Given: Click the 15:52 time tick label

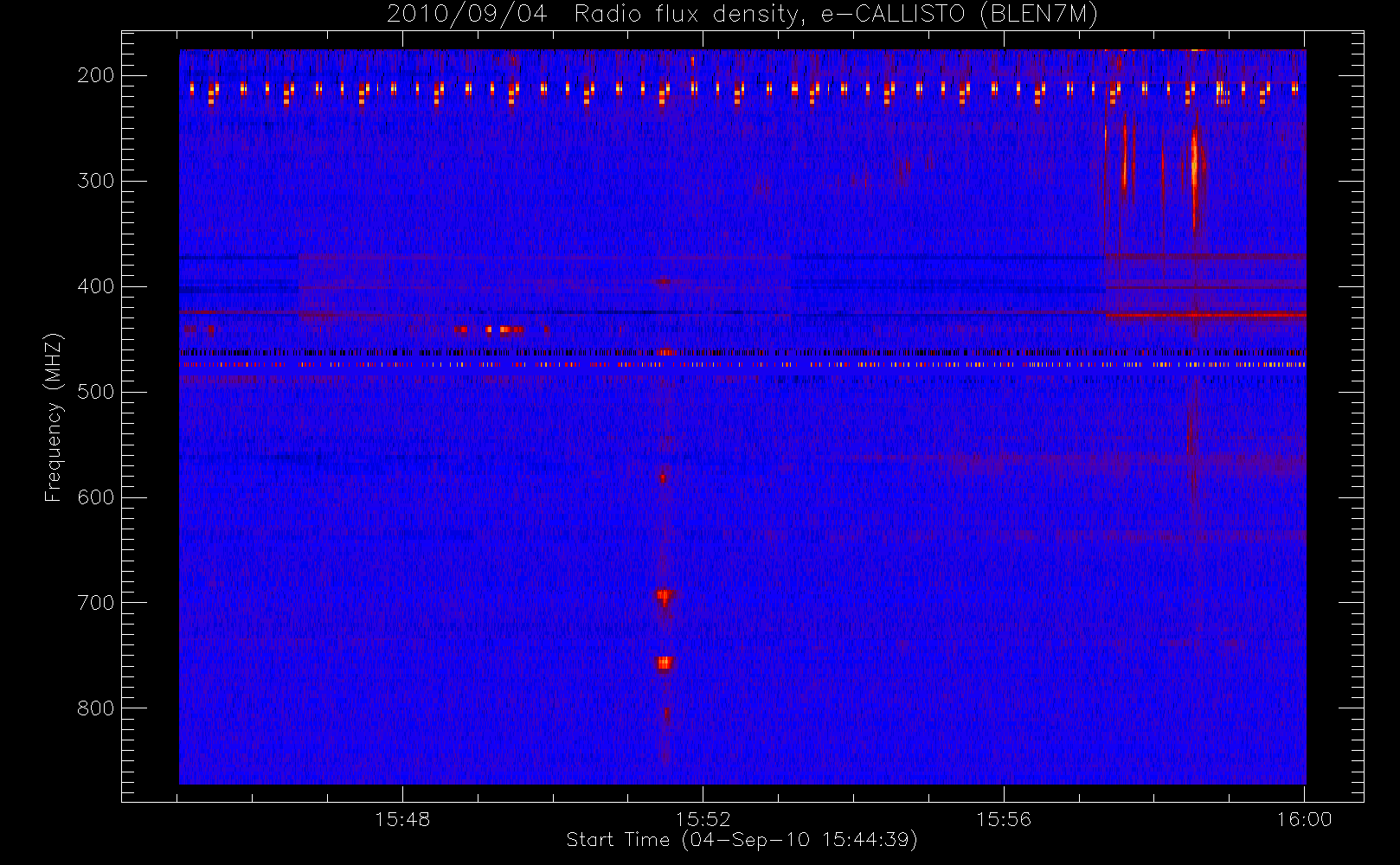Looking at the screenshot, I should pyautogui.click(x=703, y=819).
